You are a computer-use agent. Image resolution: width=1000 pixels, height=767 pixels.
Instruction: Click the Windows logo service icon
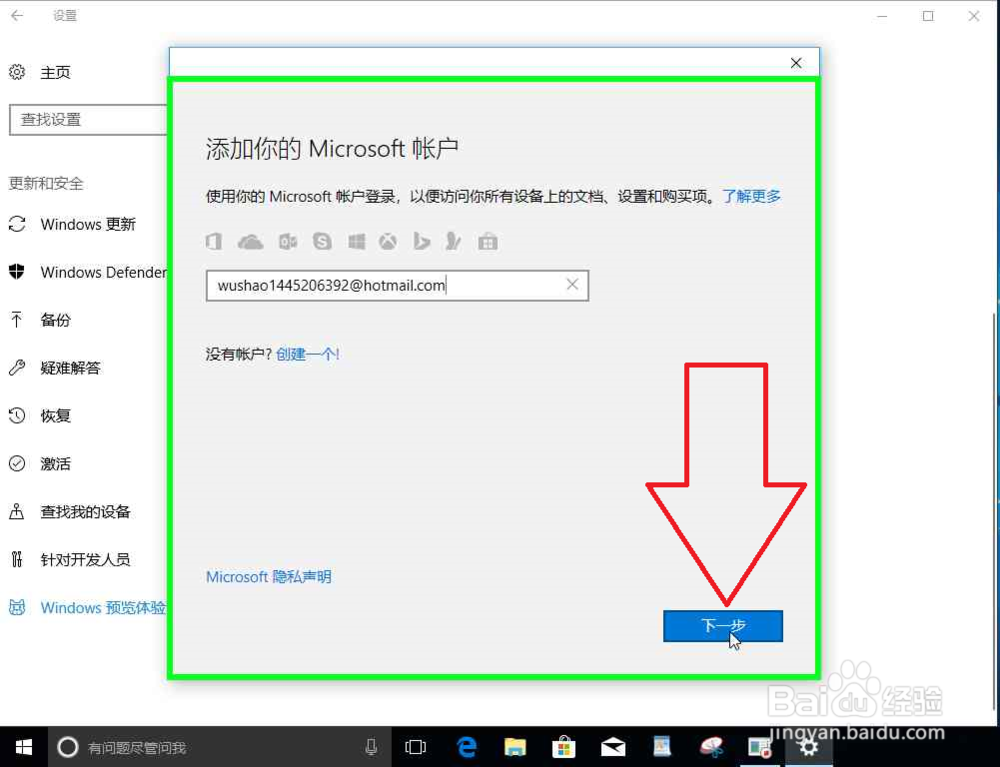(357, 242)
